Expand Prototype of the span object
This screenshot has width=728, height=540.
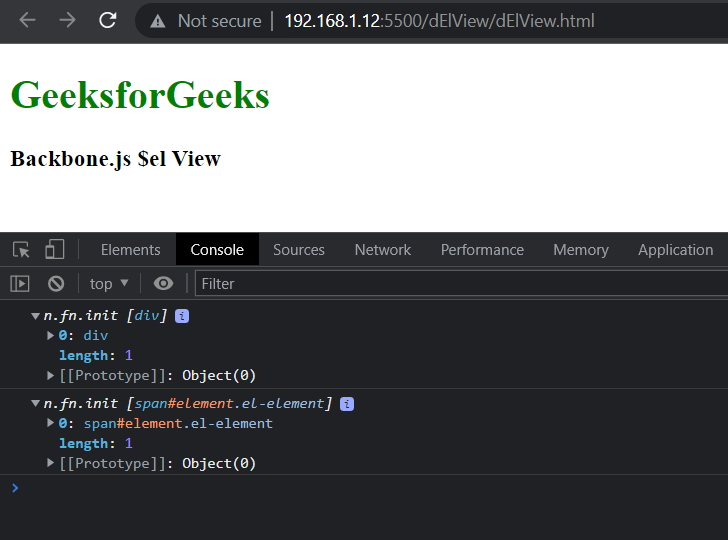pyautogui.click(x=51, y=463)
